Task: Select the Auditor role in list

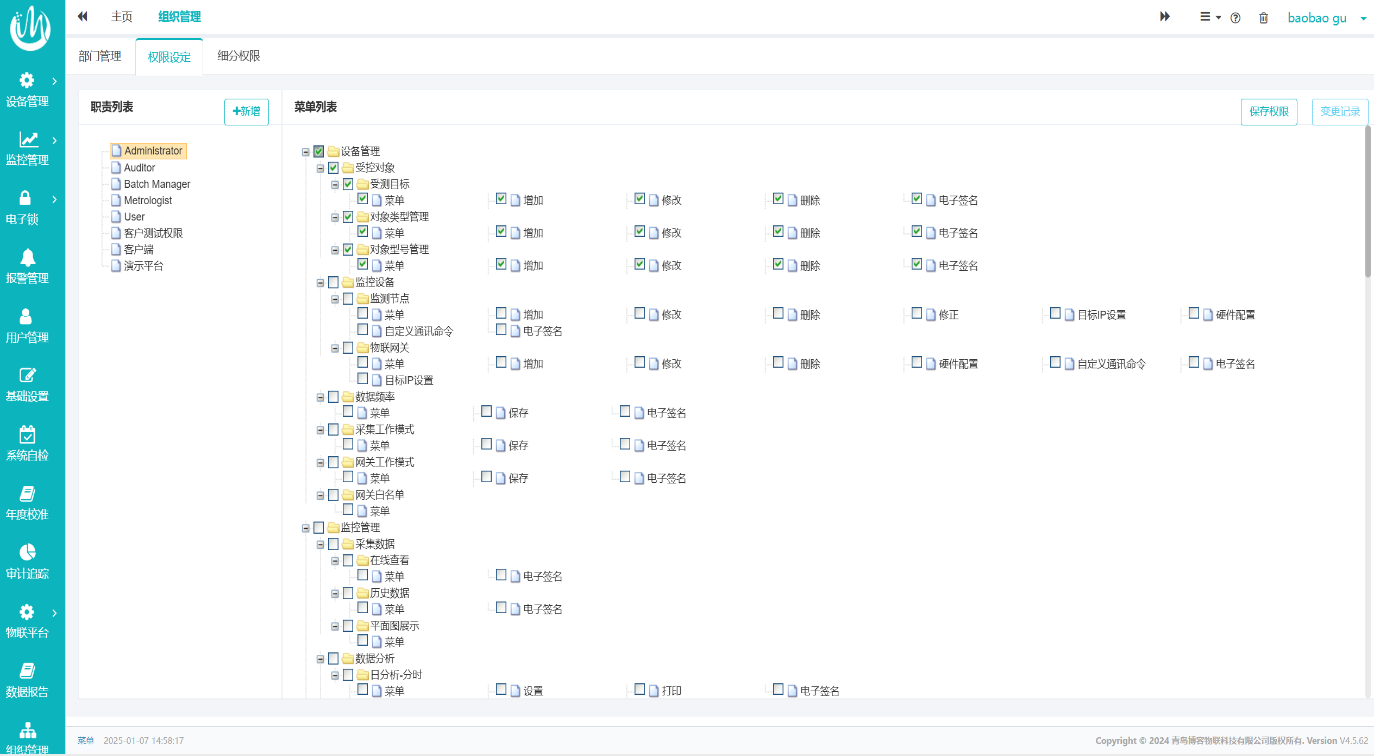Action: coord(139,168)
